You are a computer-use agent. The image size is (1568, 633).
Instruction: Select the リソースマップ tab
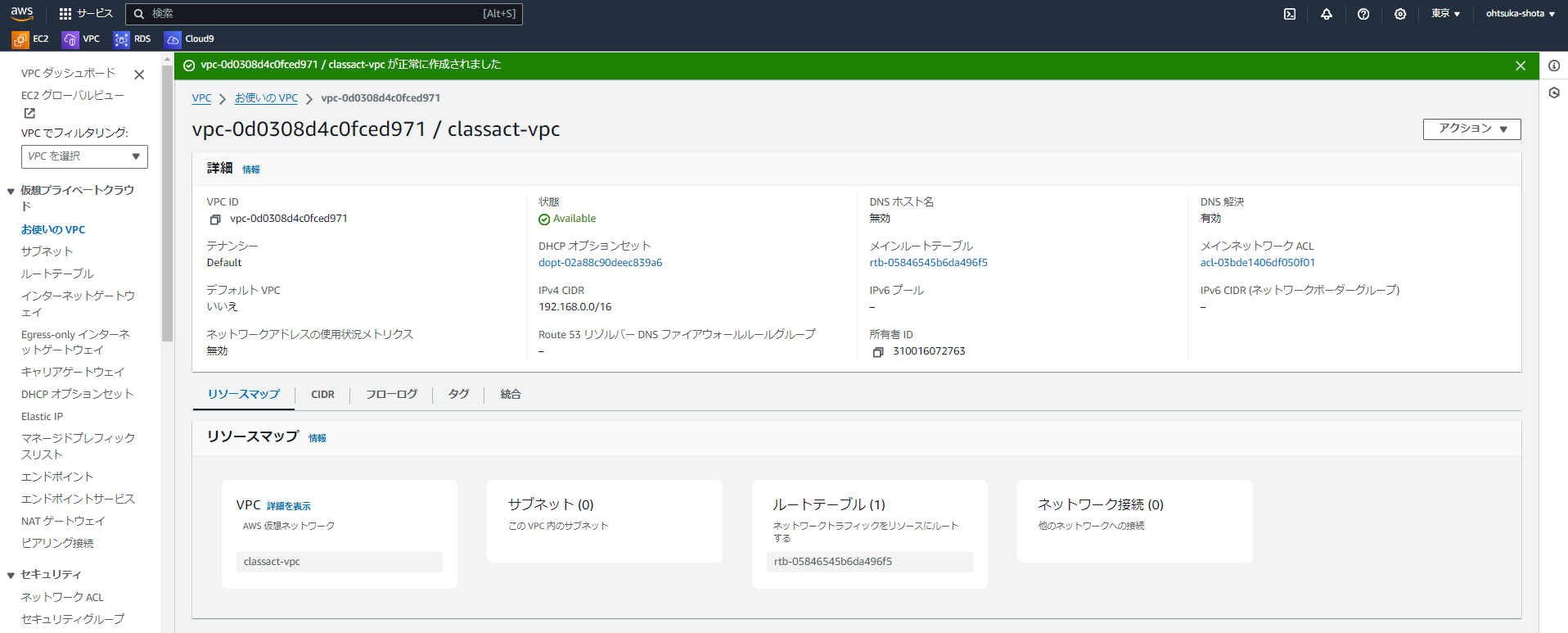(x=244, y=395)
